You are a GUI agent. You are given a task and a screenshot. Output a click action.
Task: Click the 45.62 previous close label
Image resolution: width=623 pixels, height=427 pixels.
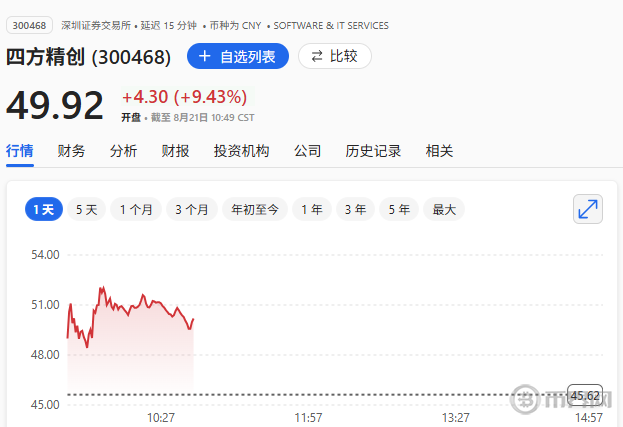585,395
